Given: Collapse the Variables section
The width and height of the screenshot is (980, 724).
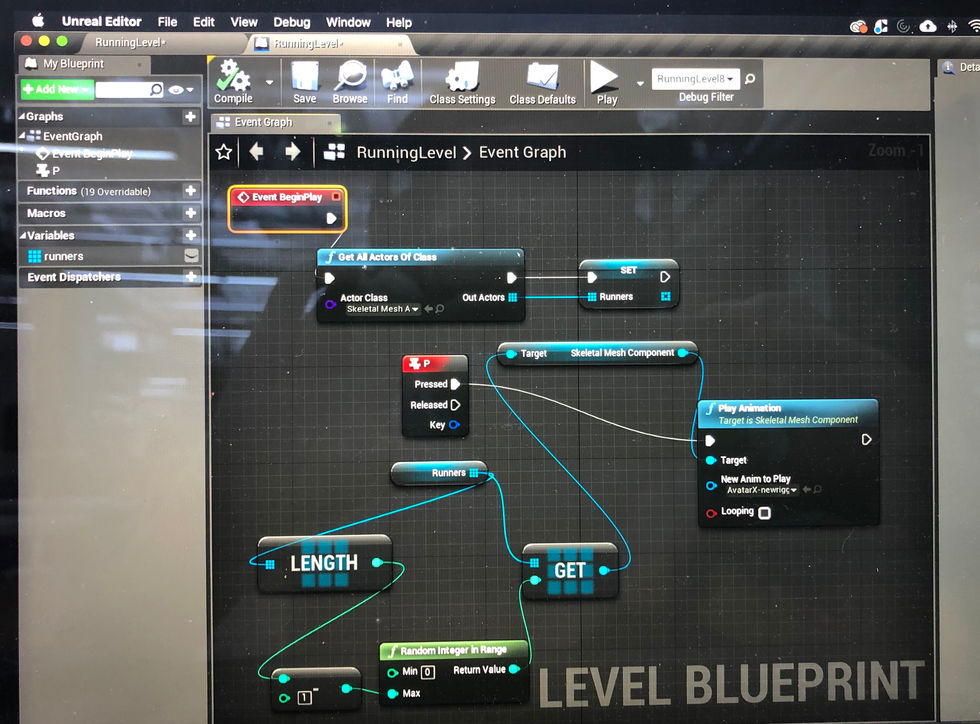Looking at the screenshot, I should pos(22,236).
